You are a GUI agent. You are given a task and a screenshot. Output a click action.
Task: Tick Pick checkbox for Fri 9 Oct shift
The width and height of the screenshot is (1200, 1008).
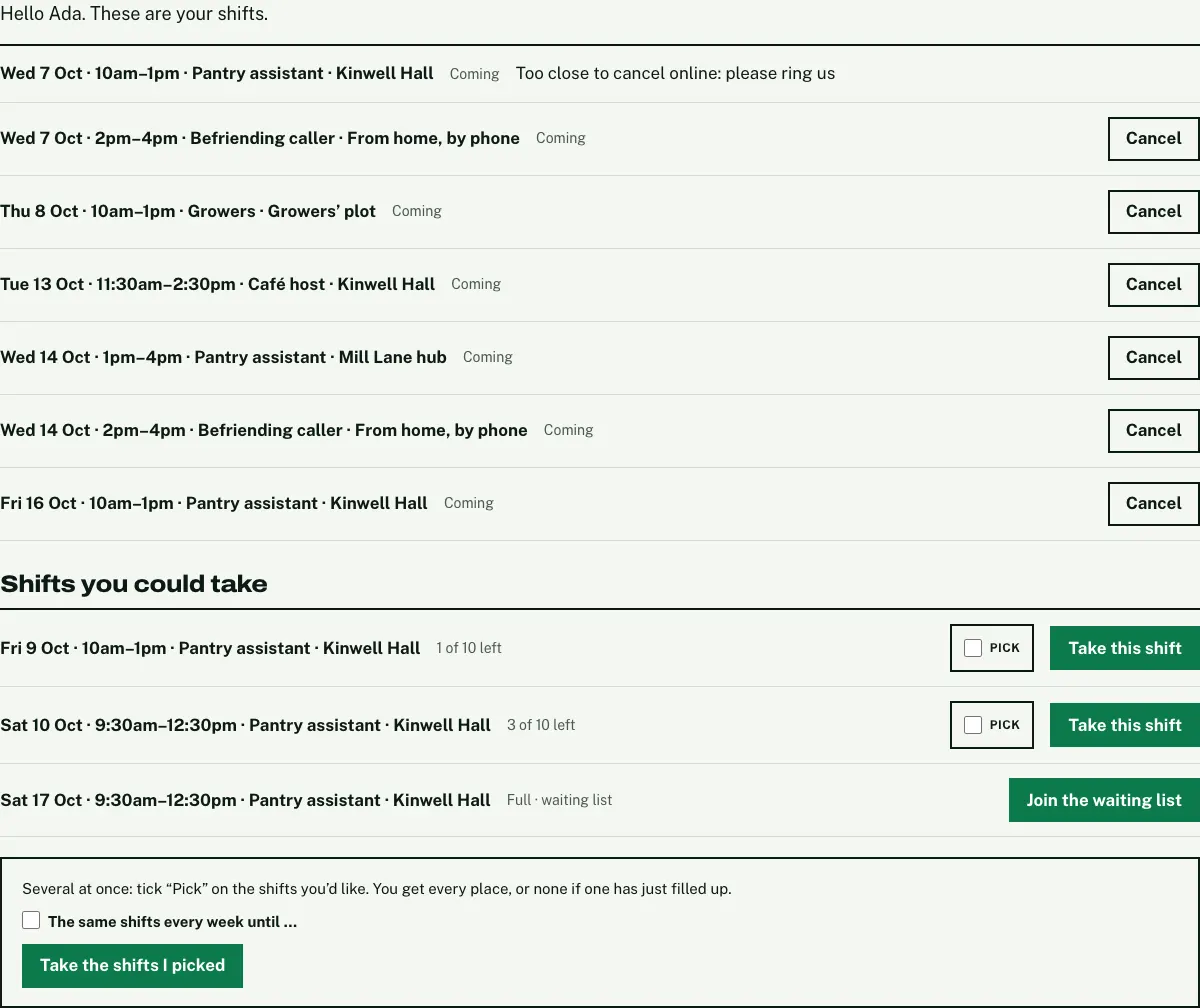click(x=973, y=648)
